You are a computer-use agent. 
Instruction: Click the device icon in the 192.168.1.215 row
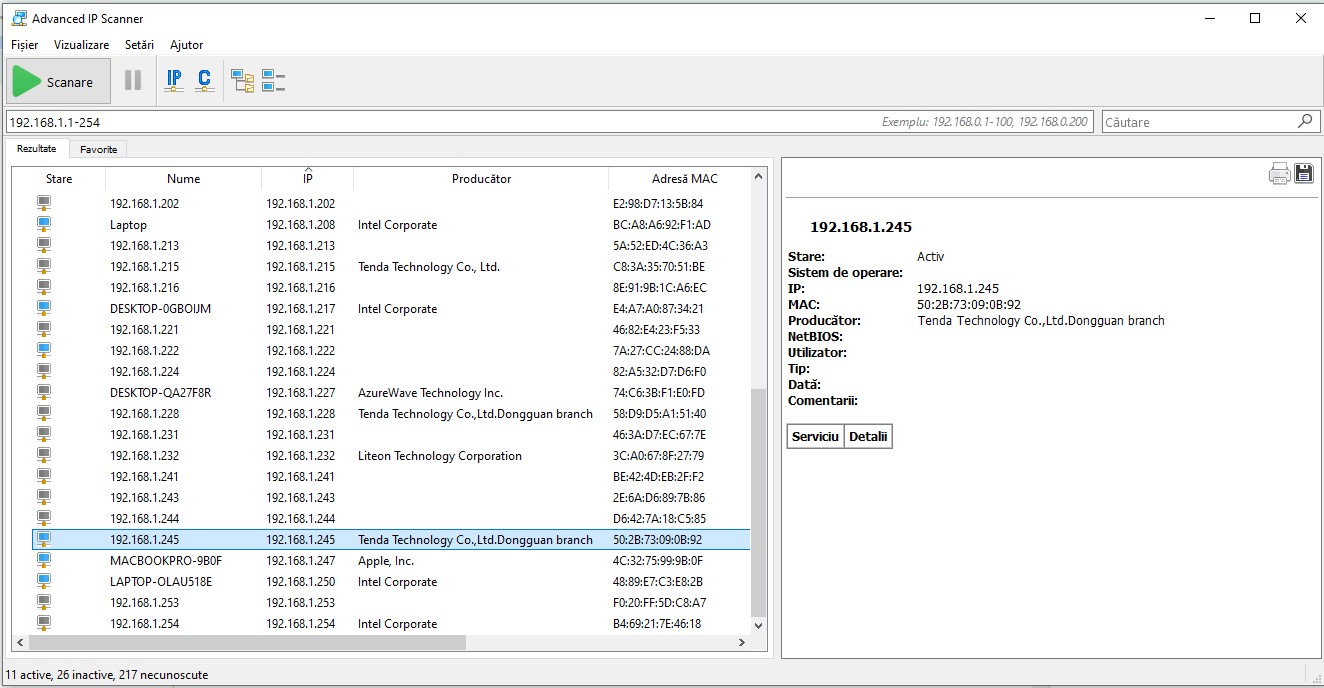point(44,266)
